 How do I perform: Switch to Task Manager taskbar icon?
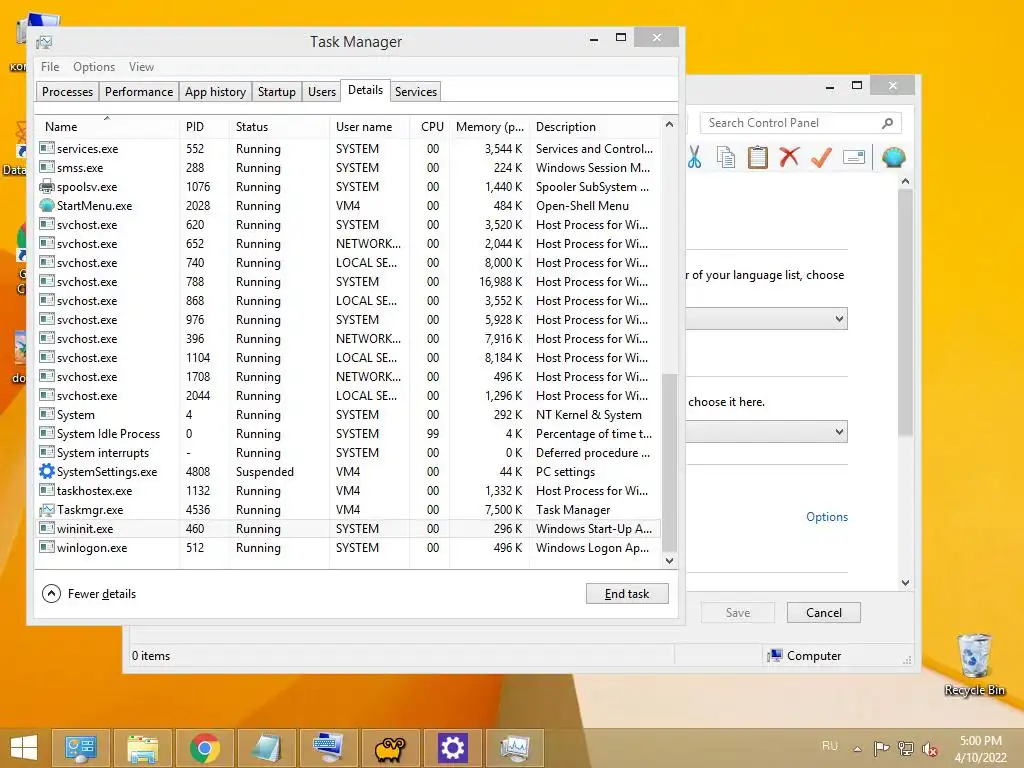pos(515,748)
